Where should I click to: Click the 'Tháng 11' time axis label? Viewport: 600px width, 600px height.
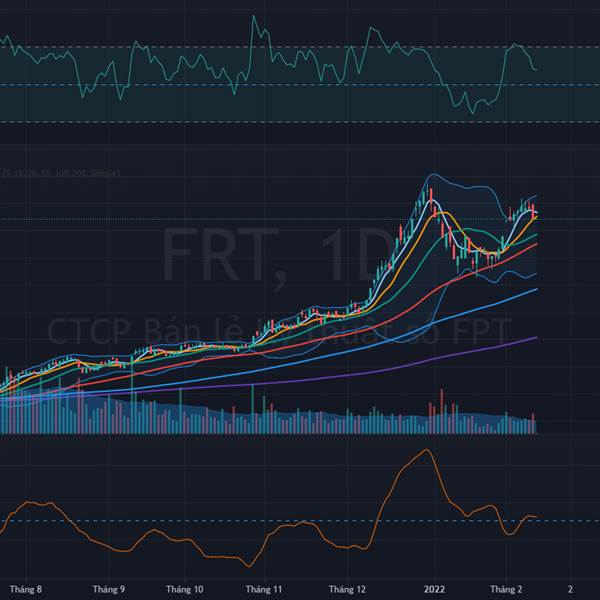coord(264,589)
